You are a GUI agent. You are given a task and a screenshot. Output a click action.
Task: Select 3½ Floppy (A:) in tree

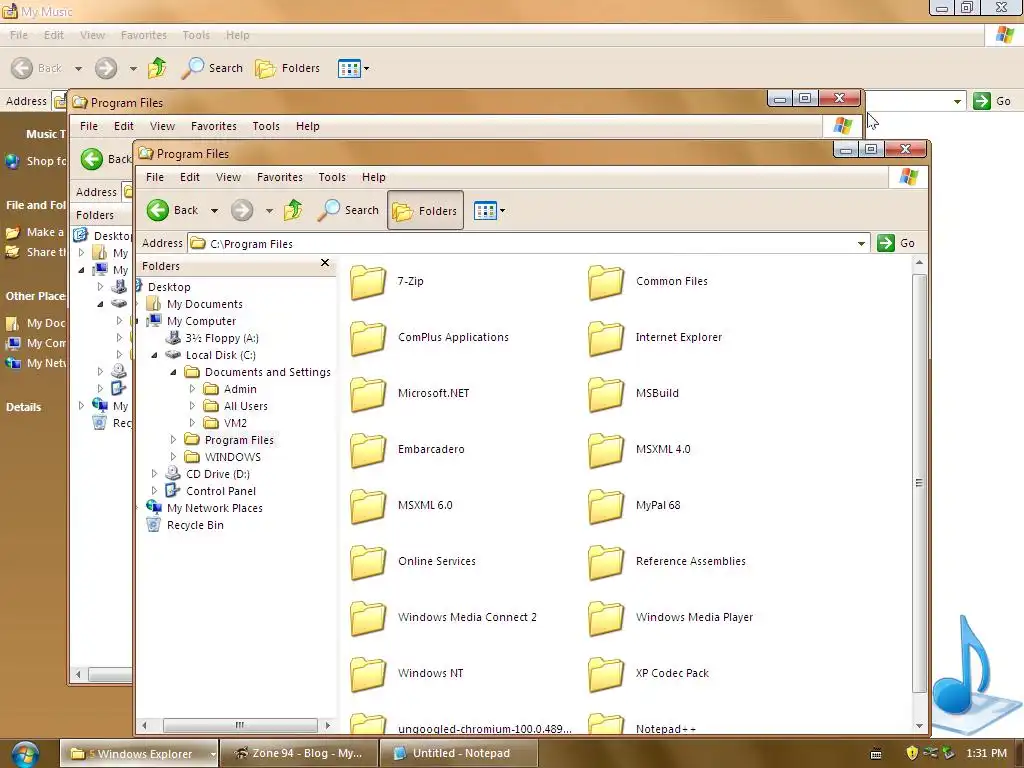pos(222,338)
